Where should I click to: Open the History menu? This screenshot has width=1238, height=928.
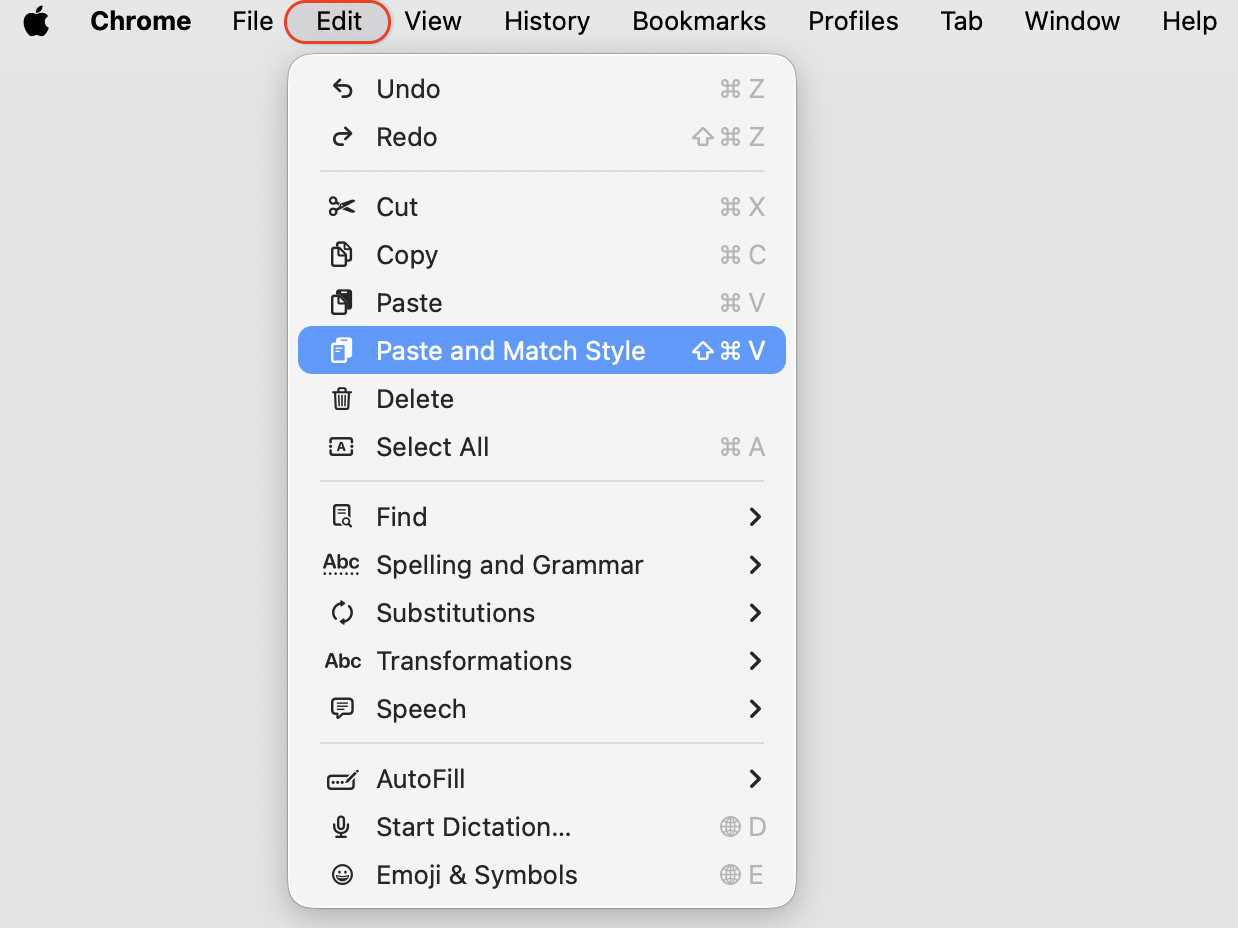(547, 21)
